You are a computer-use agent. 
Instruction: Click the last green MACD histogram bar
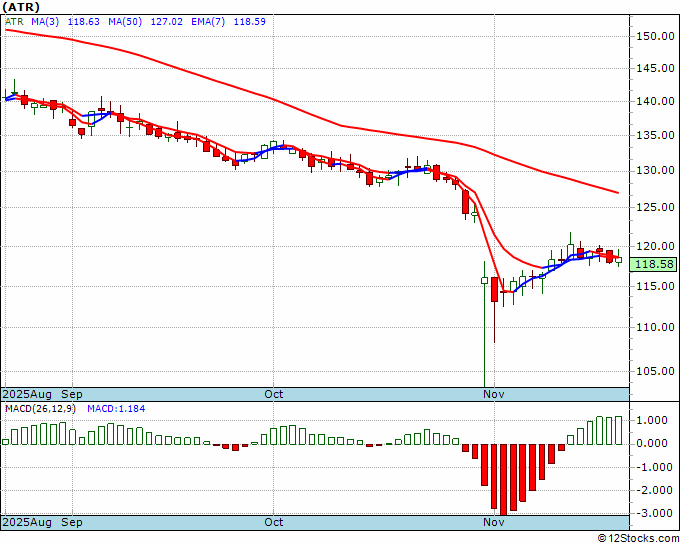[618, 431]
